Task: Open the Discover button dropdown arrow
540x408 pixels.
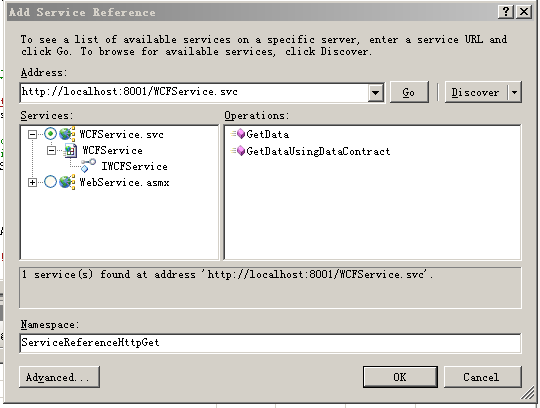Action: [515, 92]
